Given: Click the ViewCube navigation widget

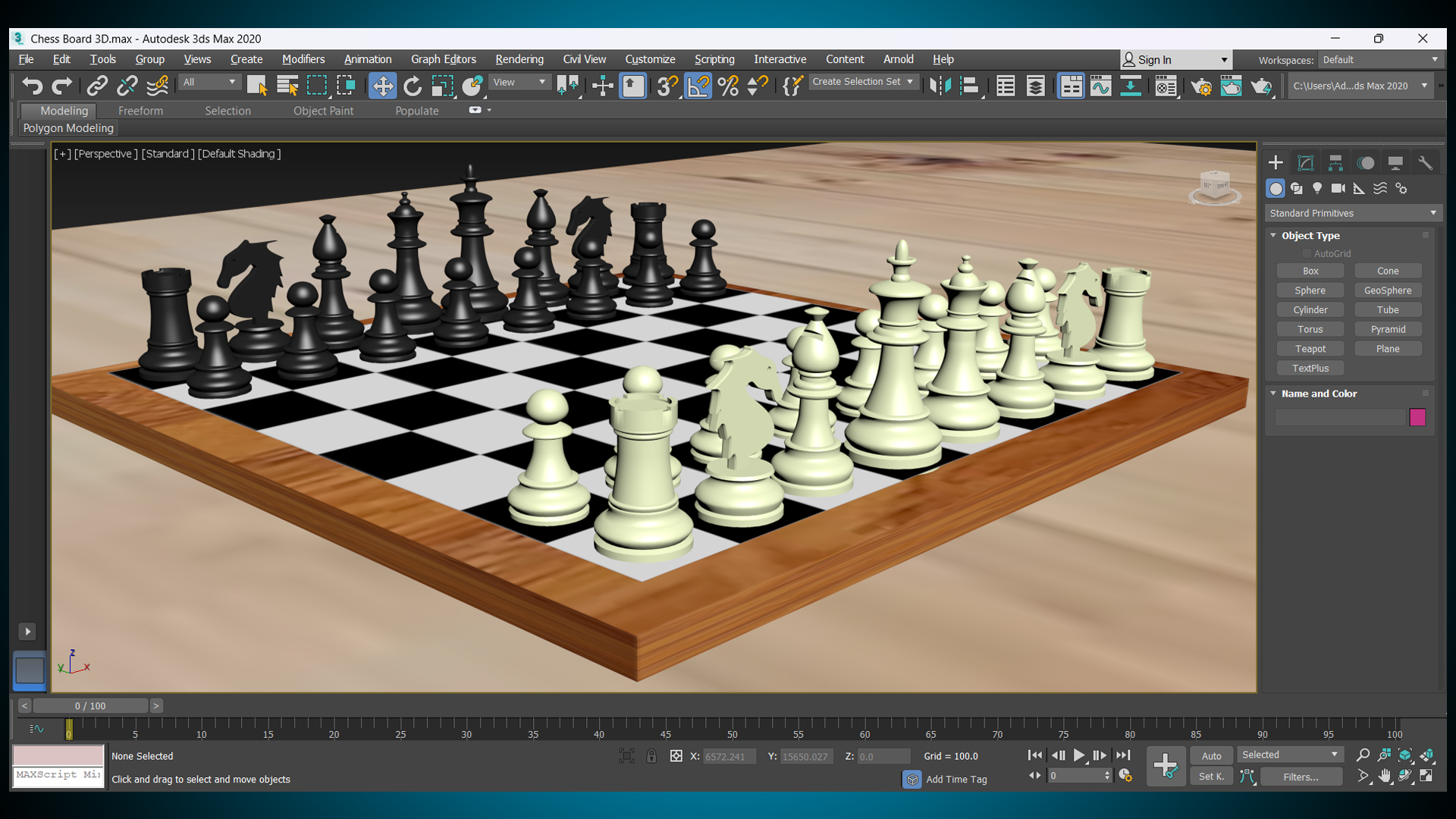Looking at the screenshot, I should point(1215,187).
